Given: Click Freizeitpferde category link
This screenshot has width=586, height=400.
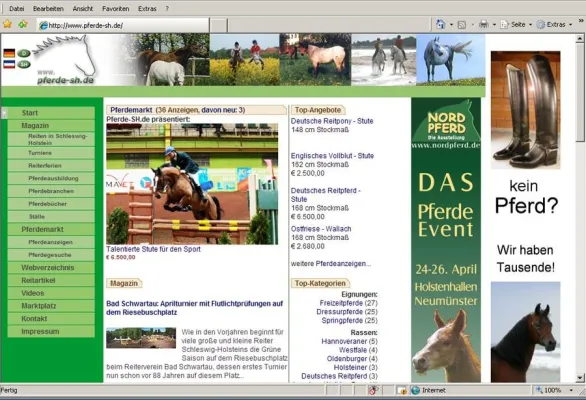Looking at the screenshot, I should (341, 303).
